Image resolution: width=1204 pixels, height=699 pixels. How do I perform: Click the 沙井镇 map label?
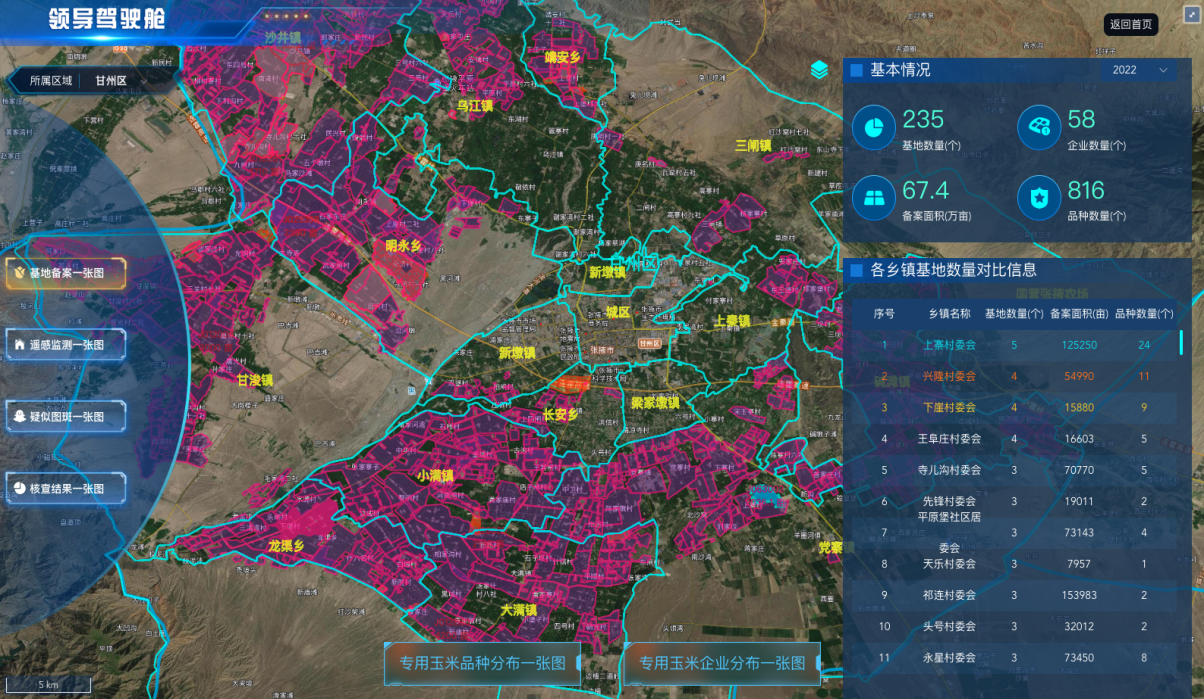283,37
